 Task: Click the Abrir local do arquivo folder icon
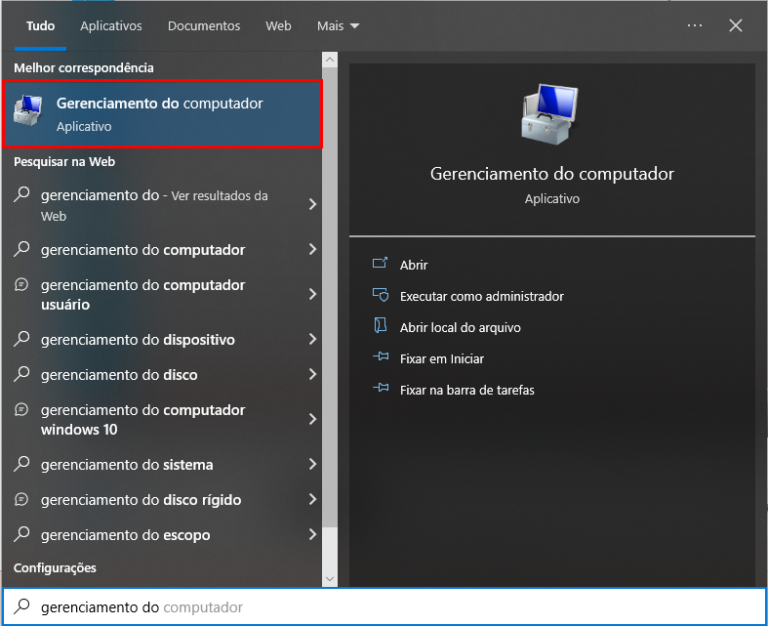point(380,327)
